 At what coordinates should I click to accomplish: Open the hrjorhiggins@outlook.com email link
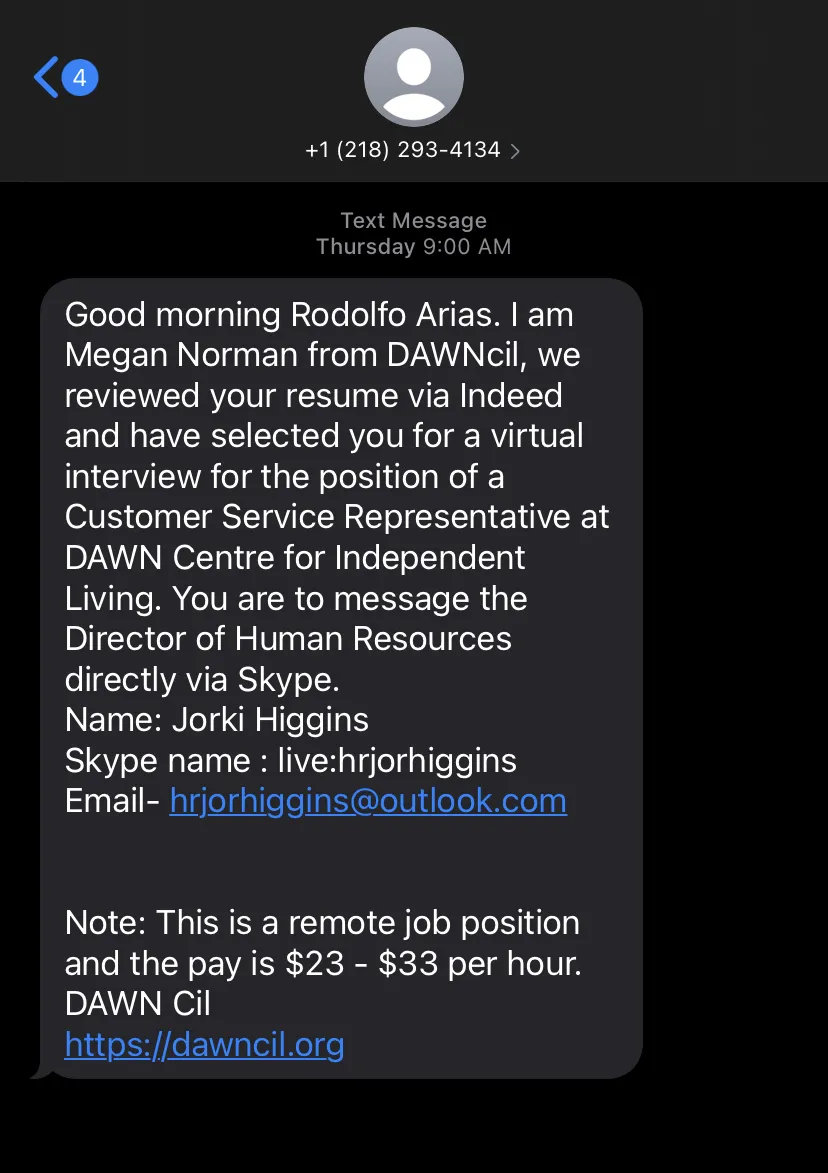tap(368, 801)
